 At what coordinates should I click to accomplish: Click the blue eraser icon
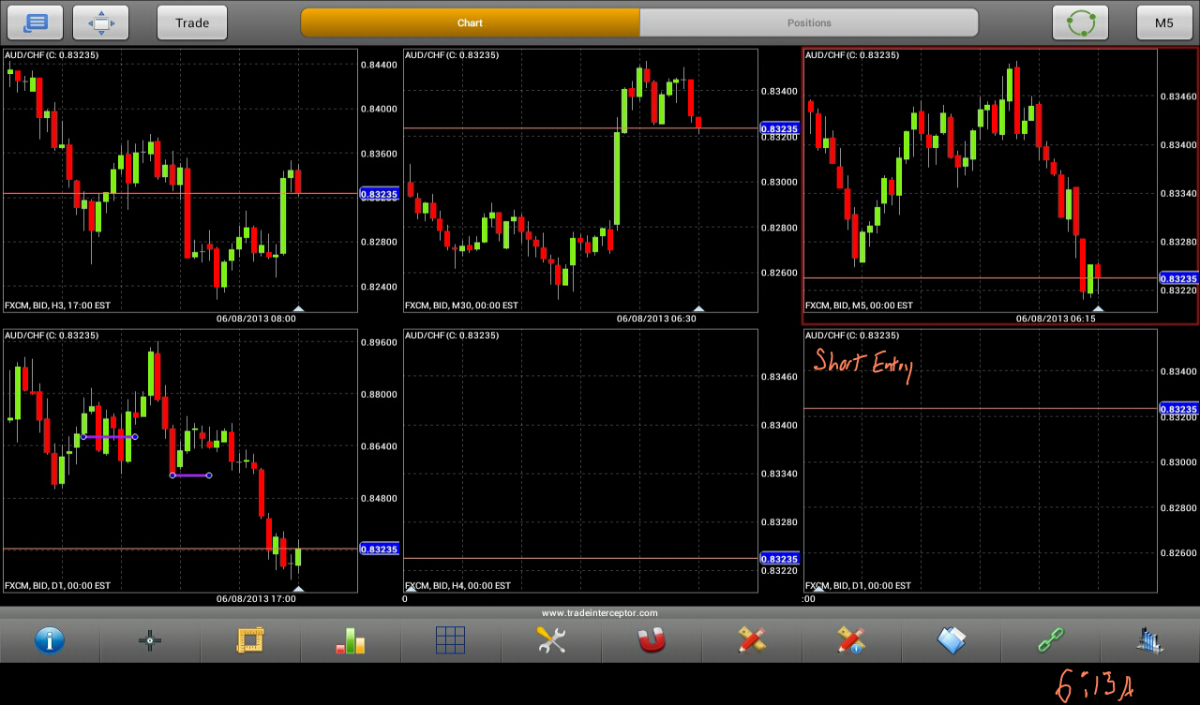point(951,640)
